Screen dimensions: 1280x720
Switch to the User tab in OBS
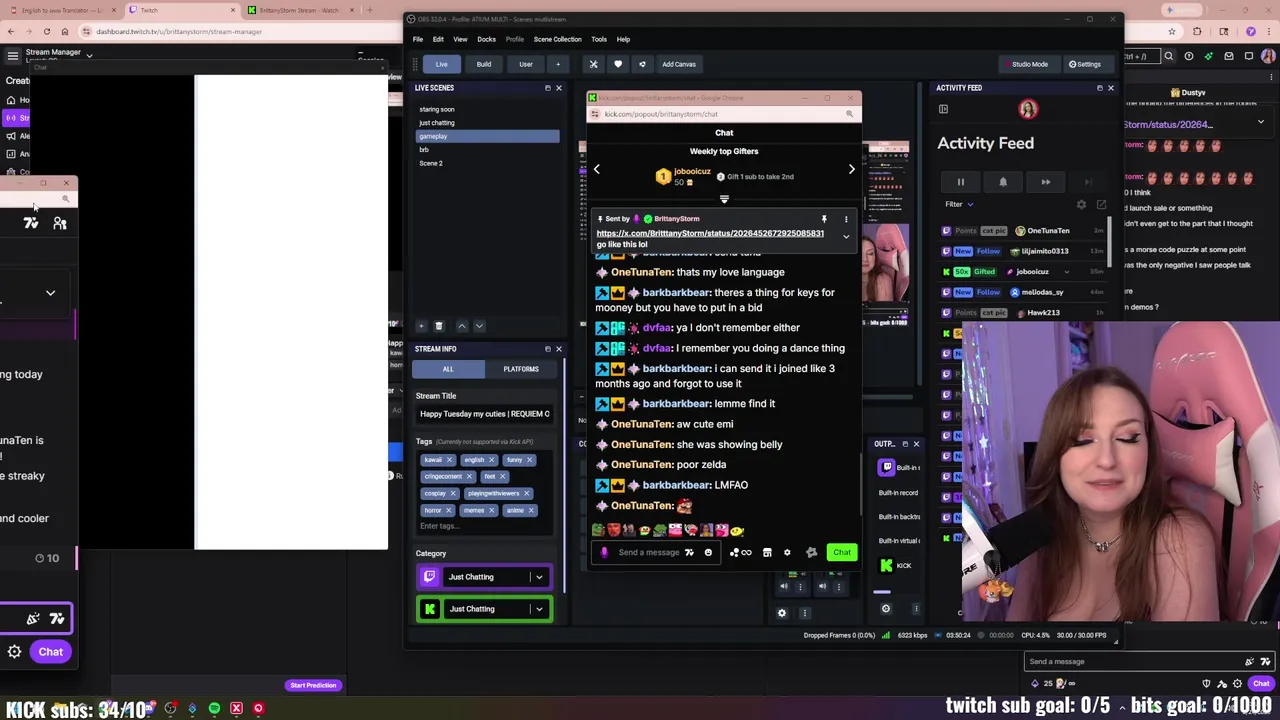coord(526,64)
